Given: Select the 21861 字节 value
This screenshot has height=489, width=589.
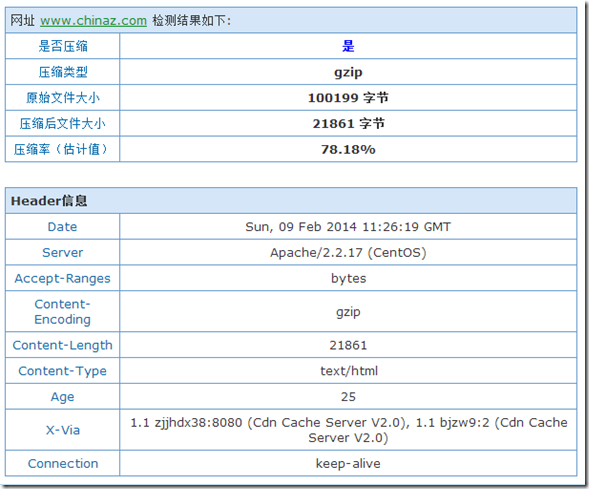Looking at the screenshot, I should [x=348, y=124].
